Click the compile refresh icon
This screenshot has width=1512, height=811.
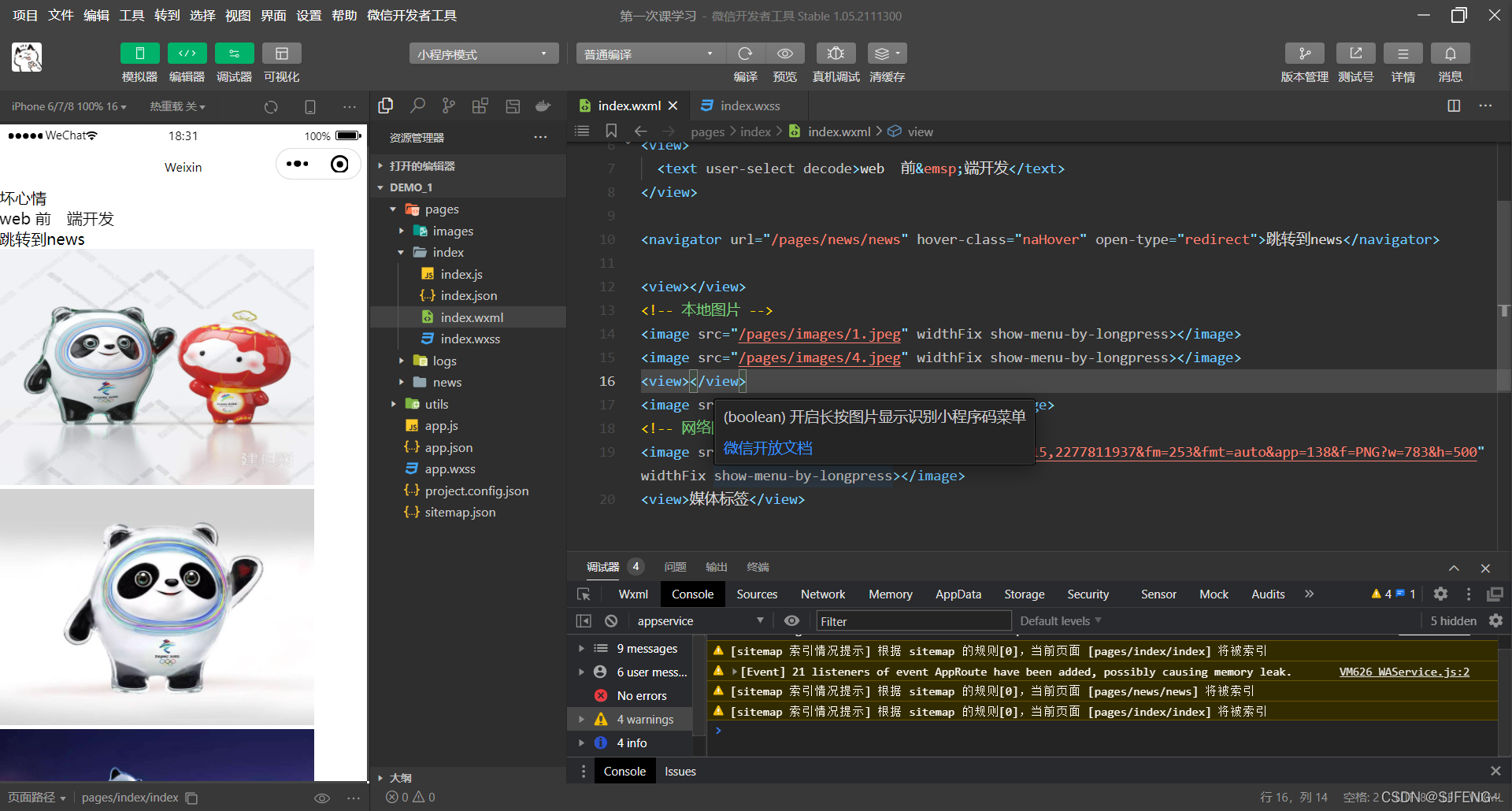[745, 54]
